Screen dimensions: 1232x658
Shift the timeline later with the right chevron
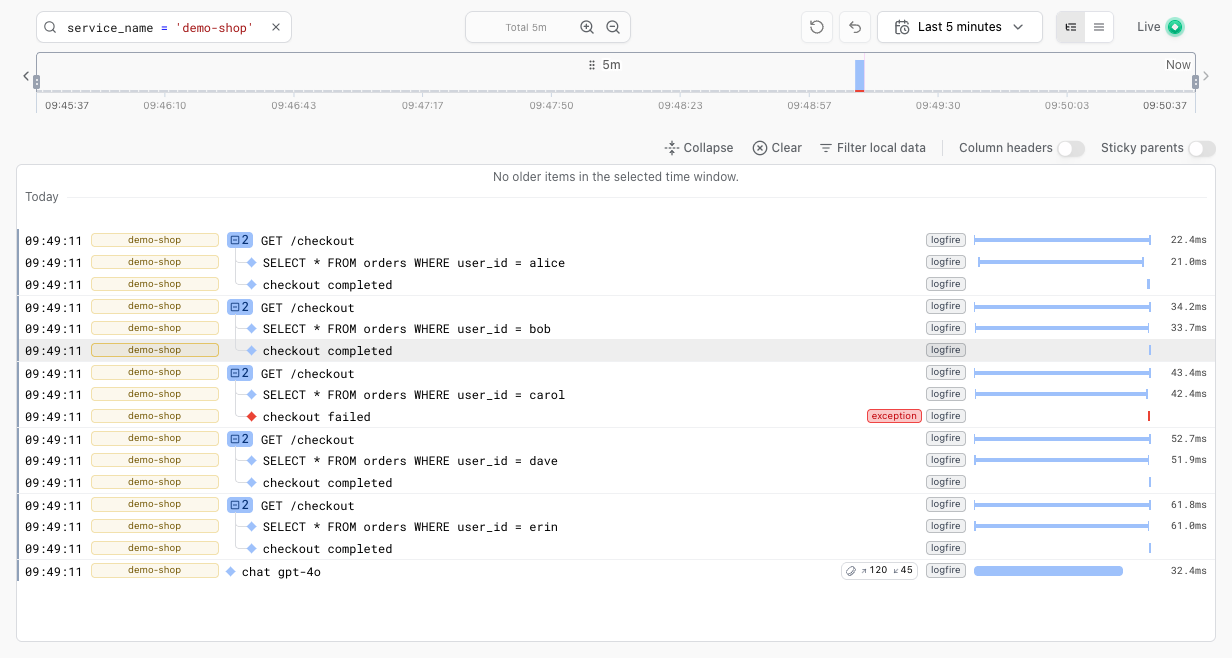[1206, 75]
